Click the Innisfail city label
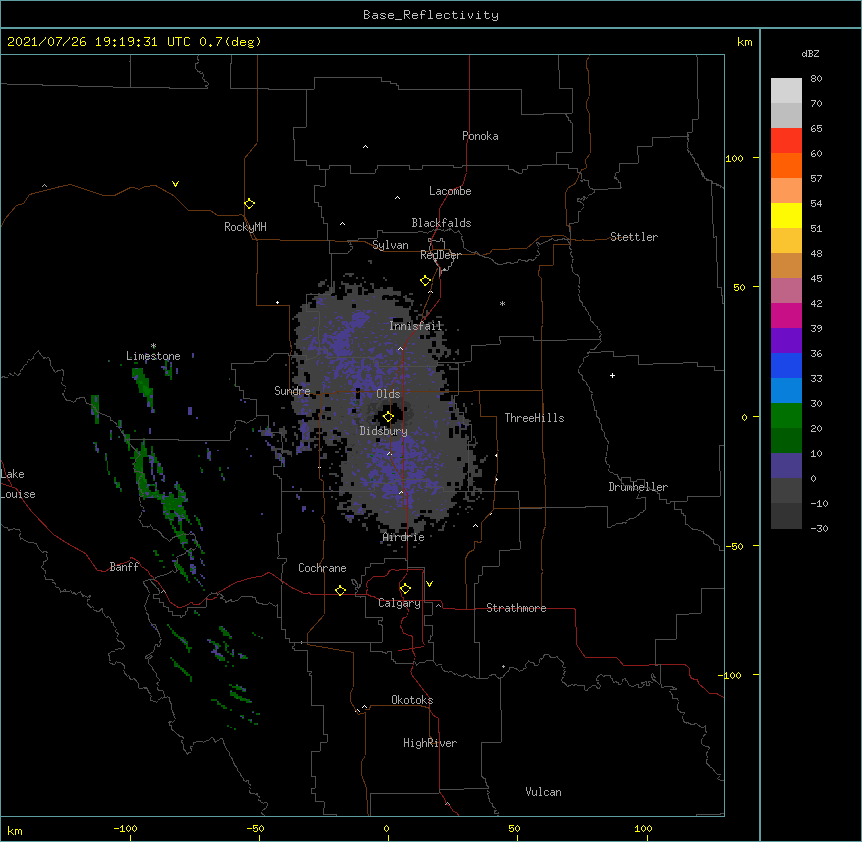The height and width of the screenshot is (842, 862). [416, 326]
